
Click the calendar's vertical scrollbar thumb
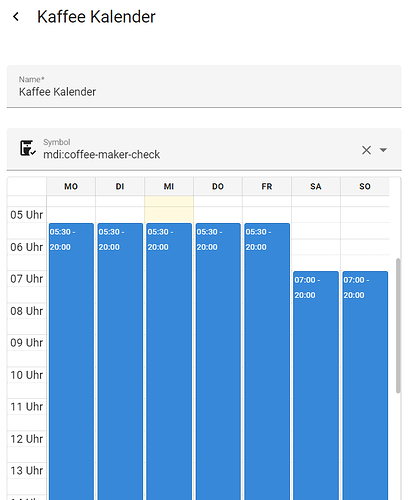(398, 325)
